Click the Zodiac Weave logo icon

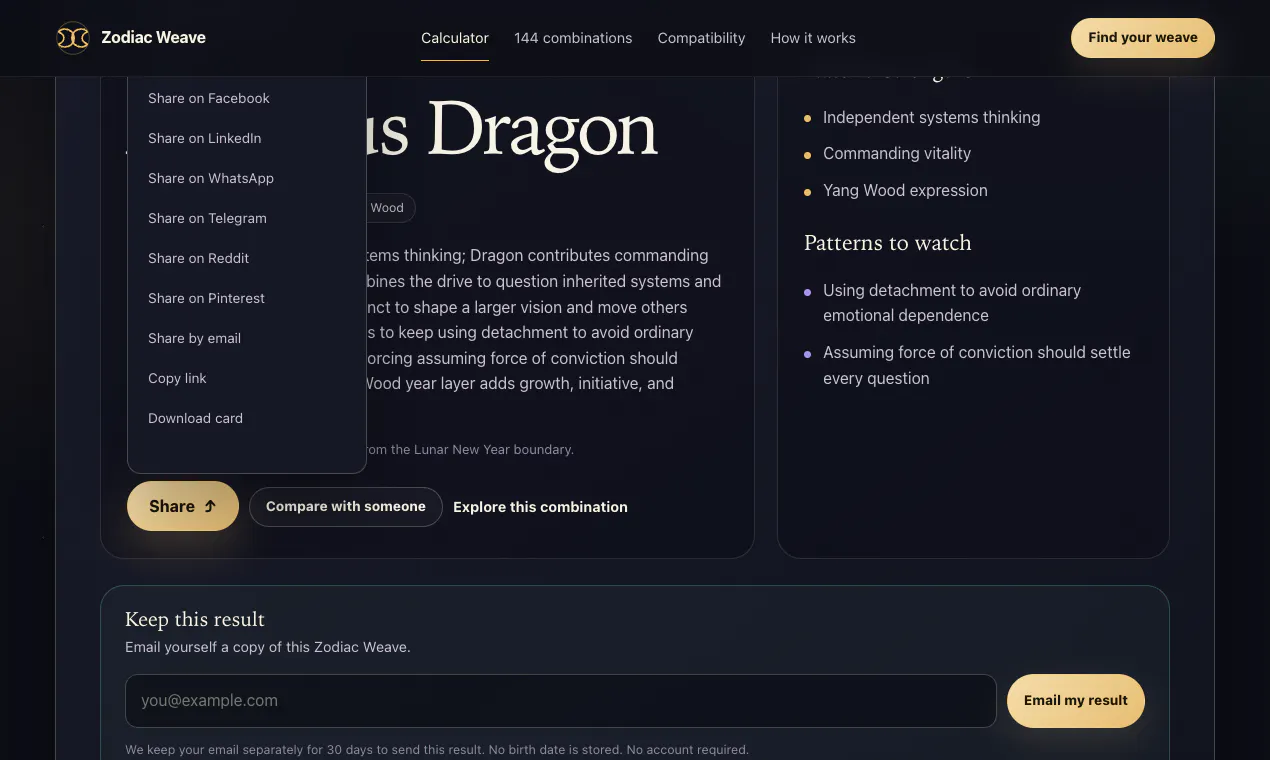point(73,38)
